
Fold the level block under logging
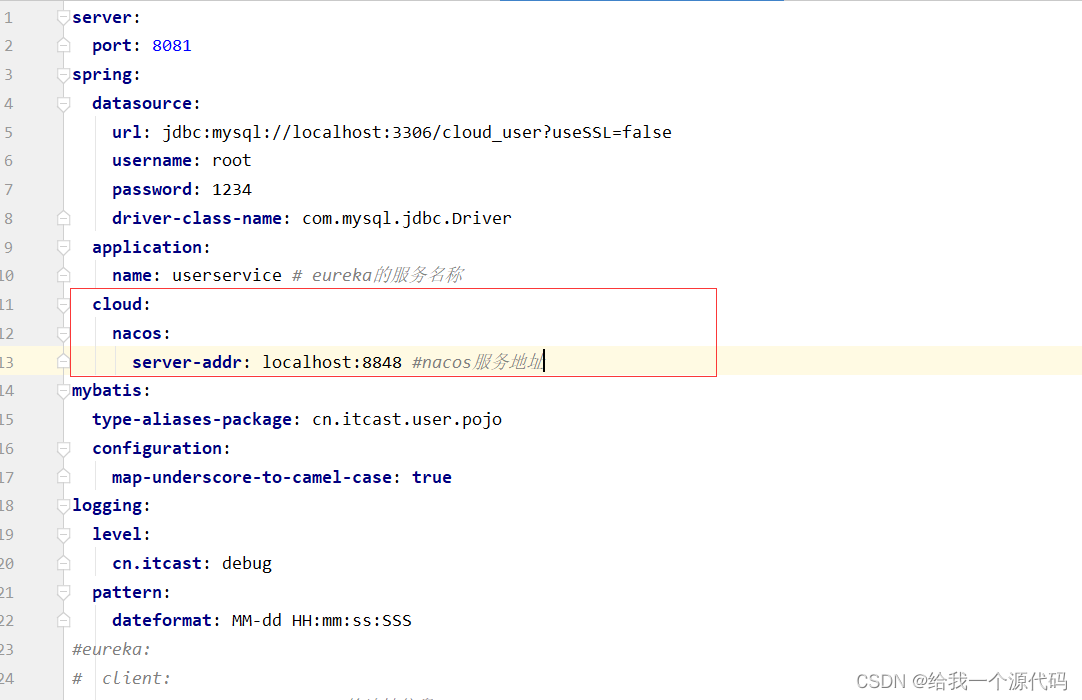63,534
